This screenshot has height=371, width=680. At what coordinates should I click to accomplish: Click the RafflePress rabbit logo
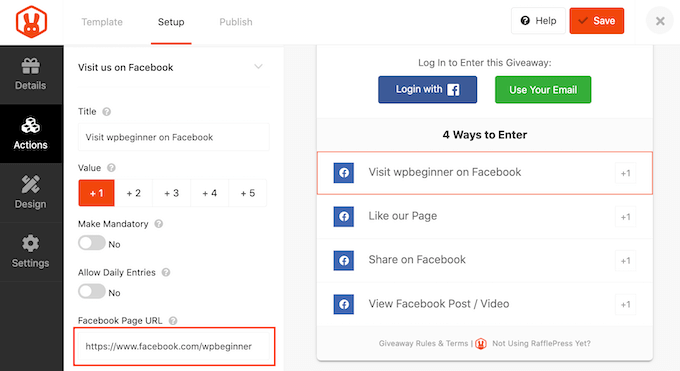tap(31, 22)
